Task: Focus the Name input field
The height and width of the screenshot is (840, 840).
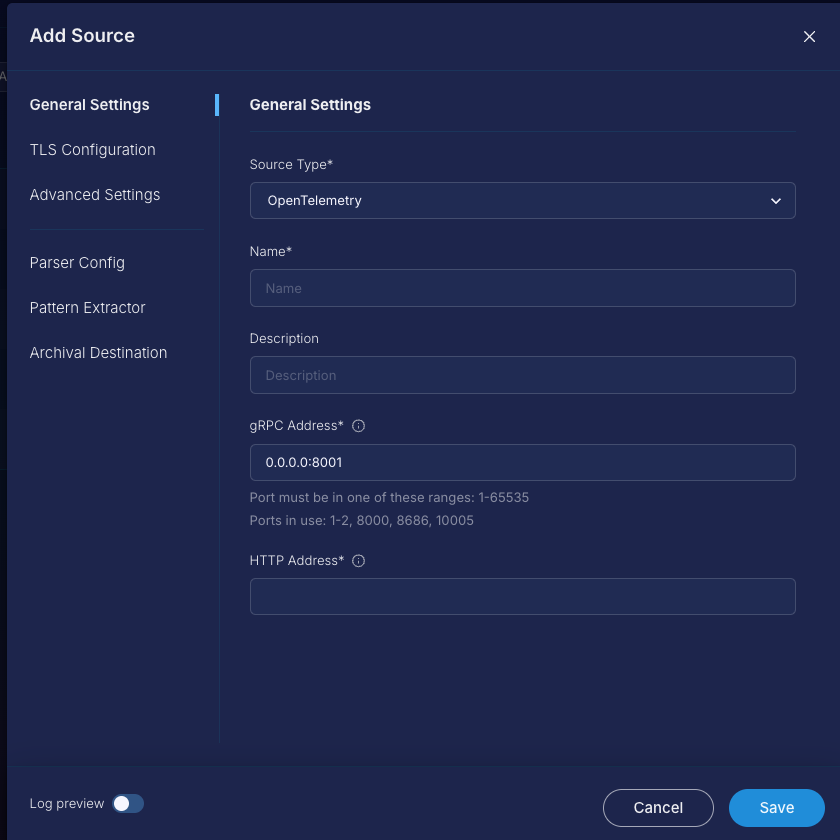Action: [522, 288]
